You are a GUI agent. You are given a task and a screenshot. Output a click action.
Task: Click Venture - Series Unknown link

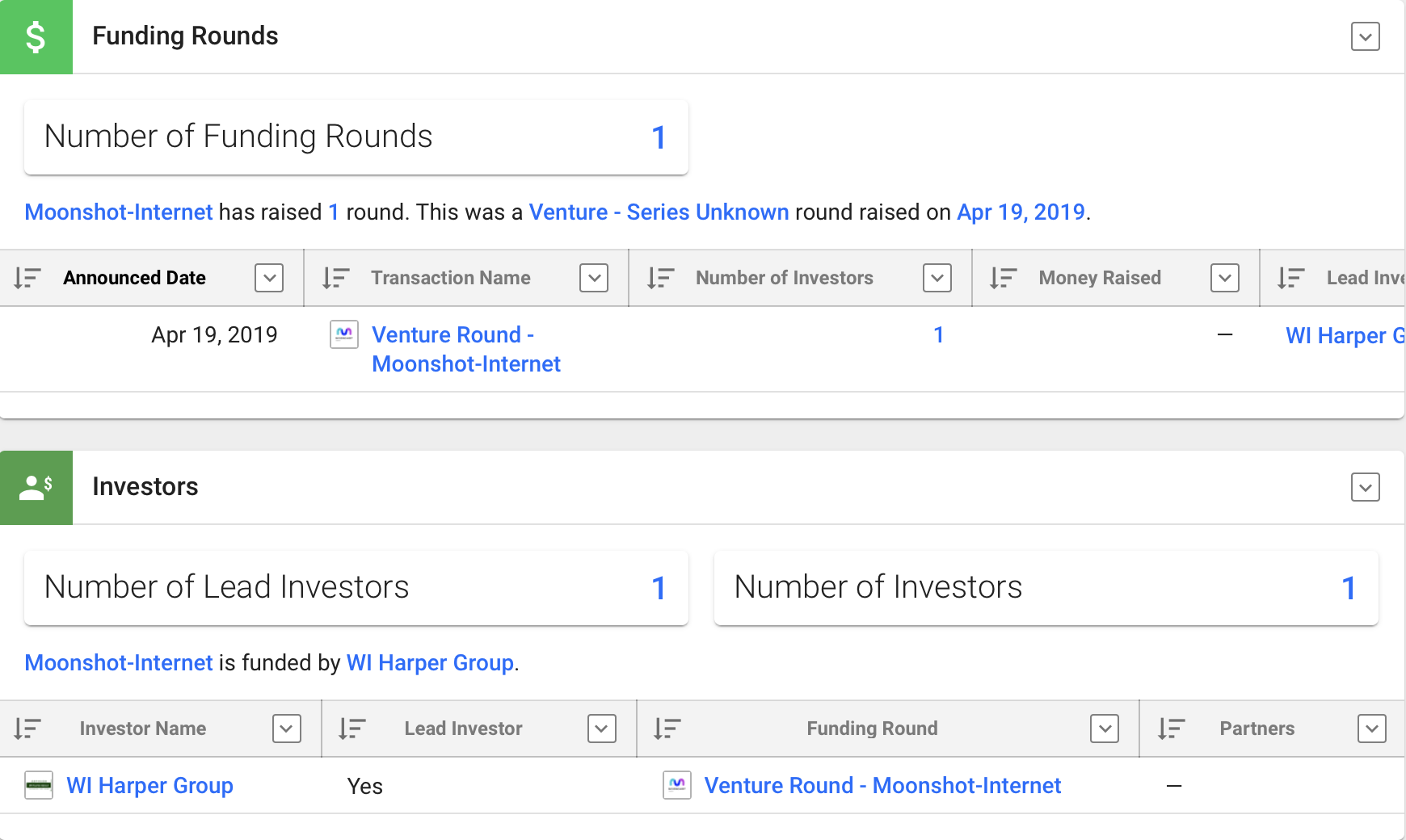659,212
